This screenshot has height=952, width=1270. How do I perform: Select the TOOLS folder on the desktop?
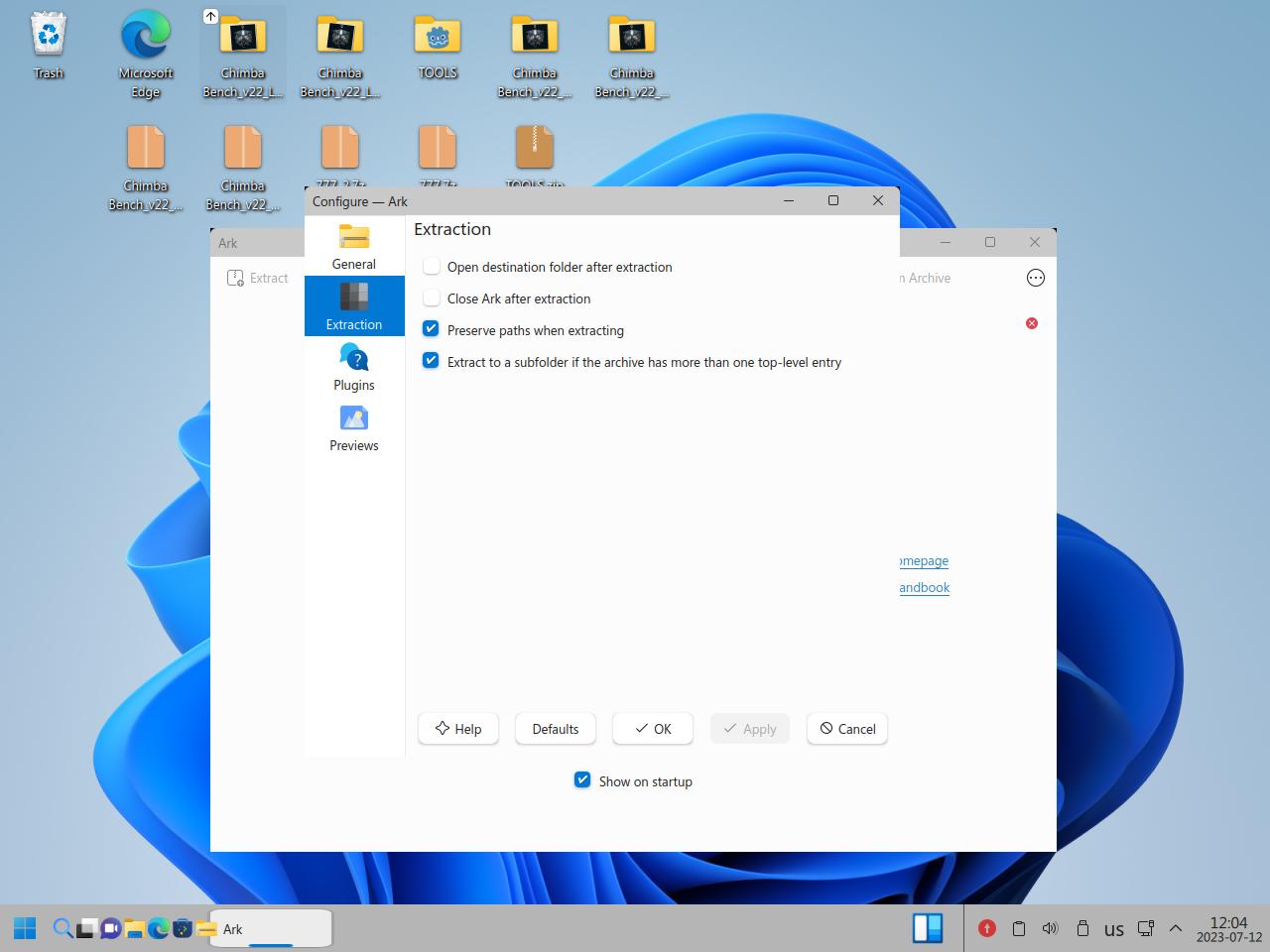click(438, 46)
